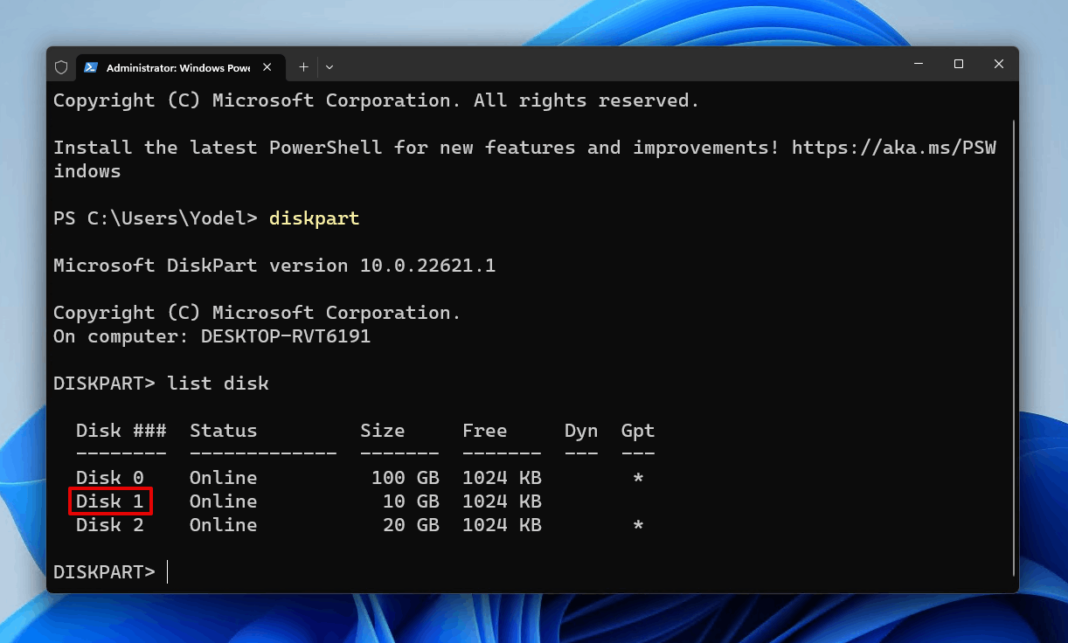The height and width of the screenshot is (643, 1068).
Task: Select the Administrator: Windows PowerShell tab
Action: [177, 67]
